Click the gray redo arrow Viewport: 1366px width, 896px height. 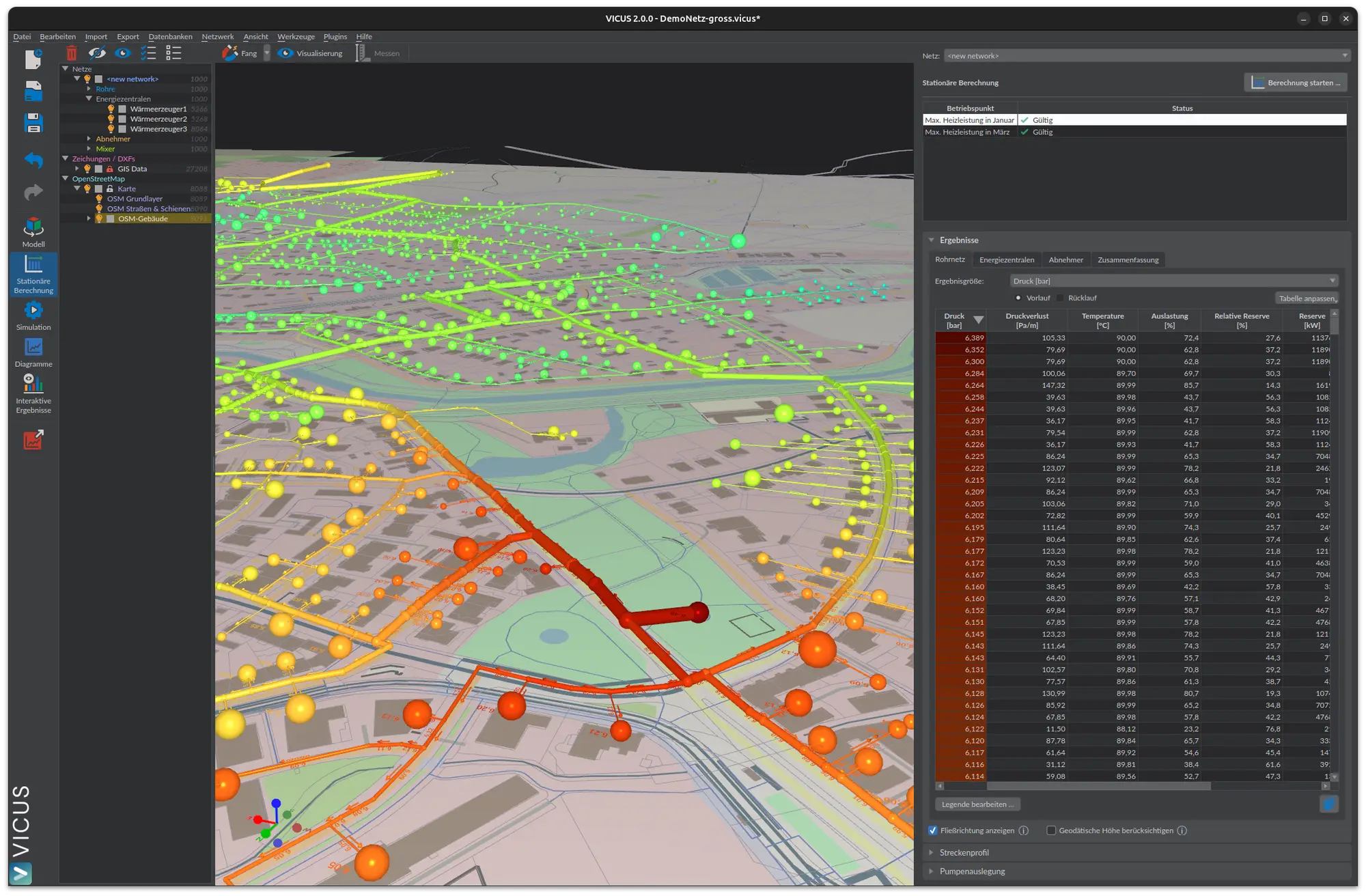point(33,193)
